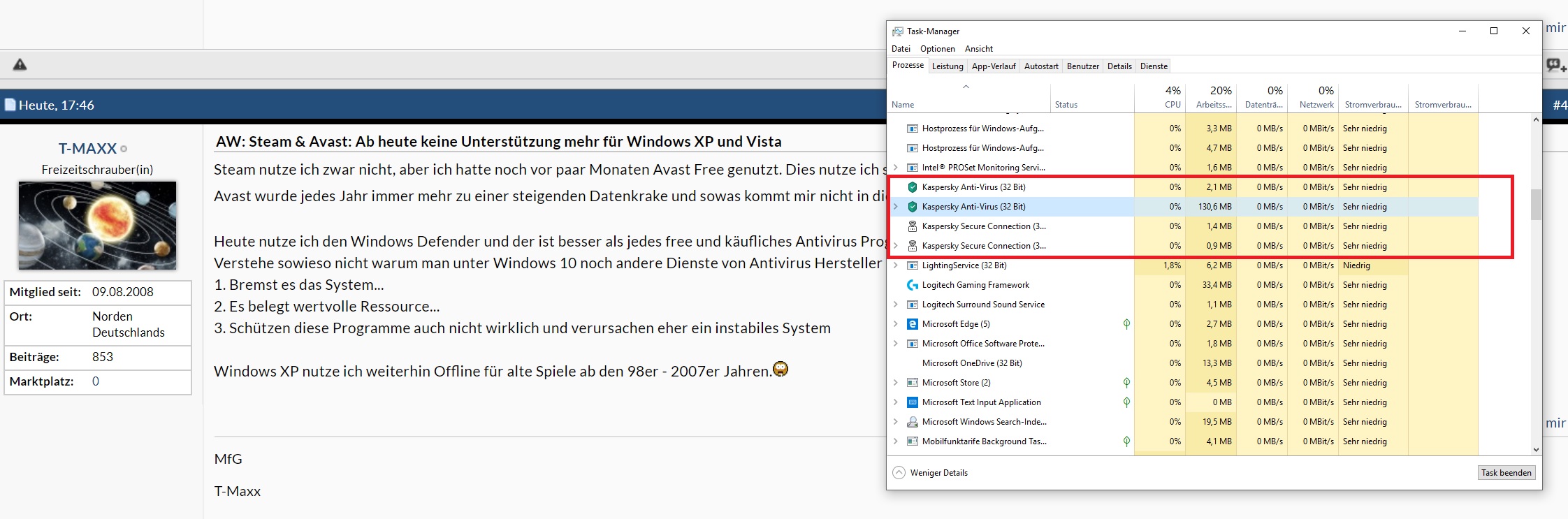The height and width of the screenshot is (519, 1568).
Task: Open the Optionen menu in Task-Manager
Action: coord(937,49)
